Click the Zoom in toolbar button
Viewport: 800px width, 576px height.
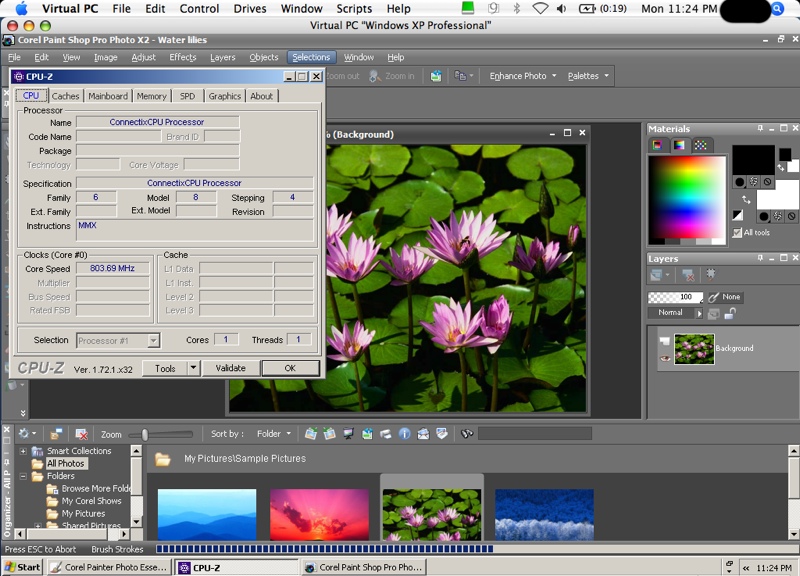(391, 76)
